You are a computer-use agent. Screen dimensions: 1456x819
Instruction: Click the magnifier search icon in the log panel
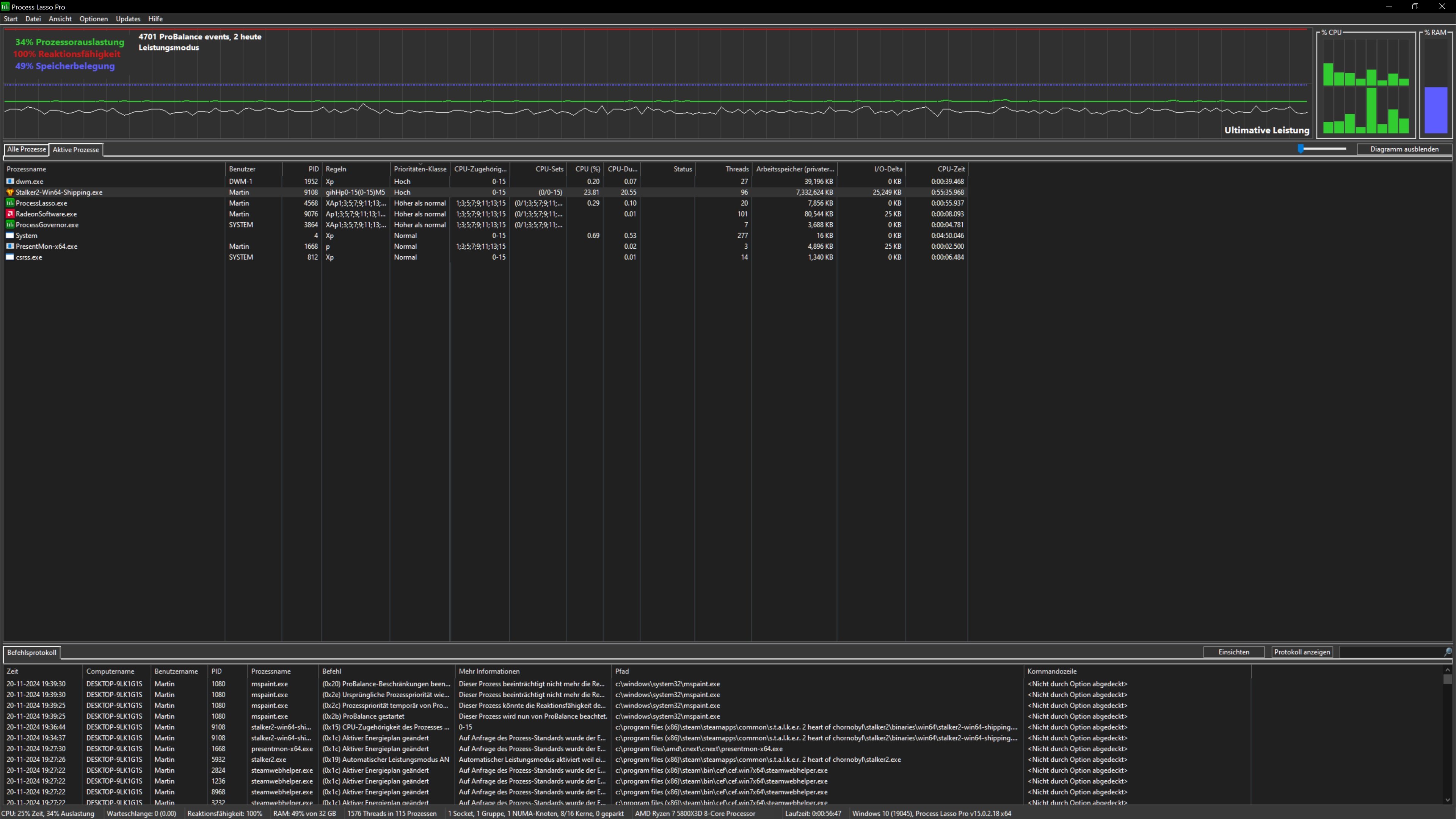(x=1448, y=652)
